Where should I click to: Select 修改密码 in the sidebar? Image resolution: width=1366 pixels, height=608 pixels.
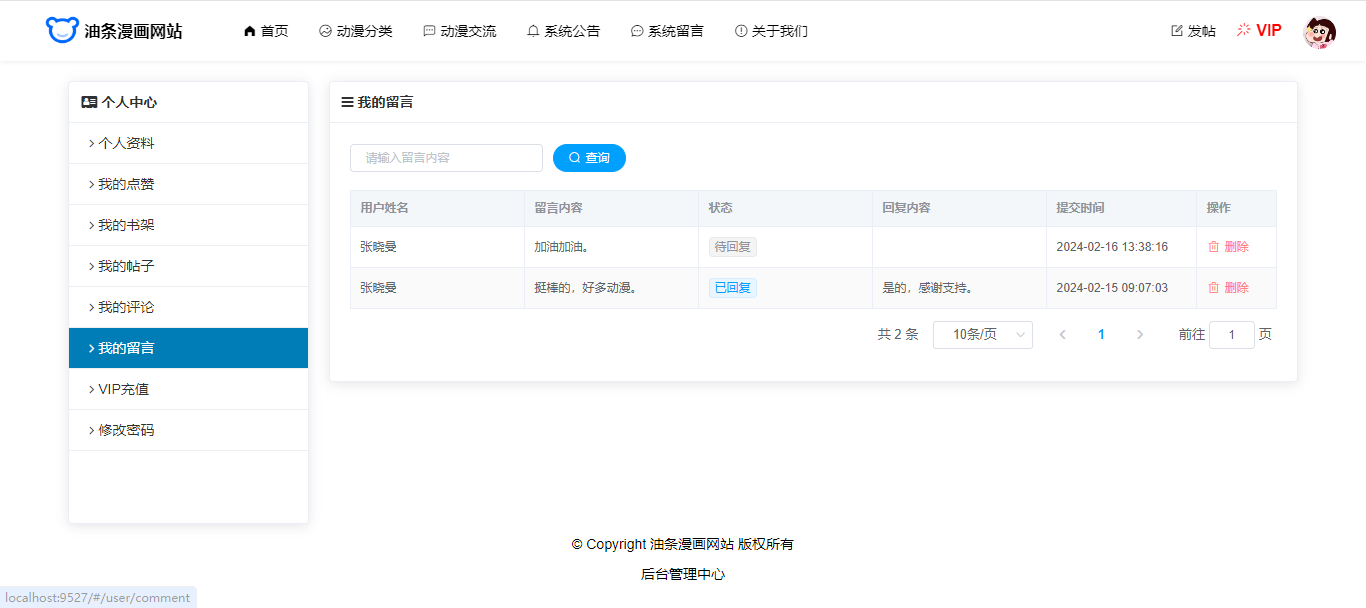click(126, 430)
